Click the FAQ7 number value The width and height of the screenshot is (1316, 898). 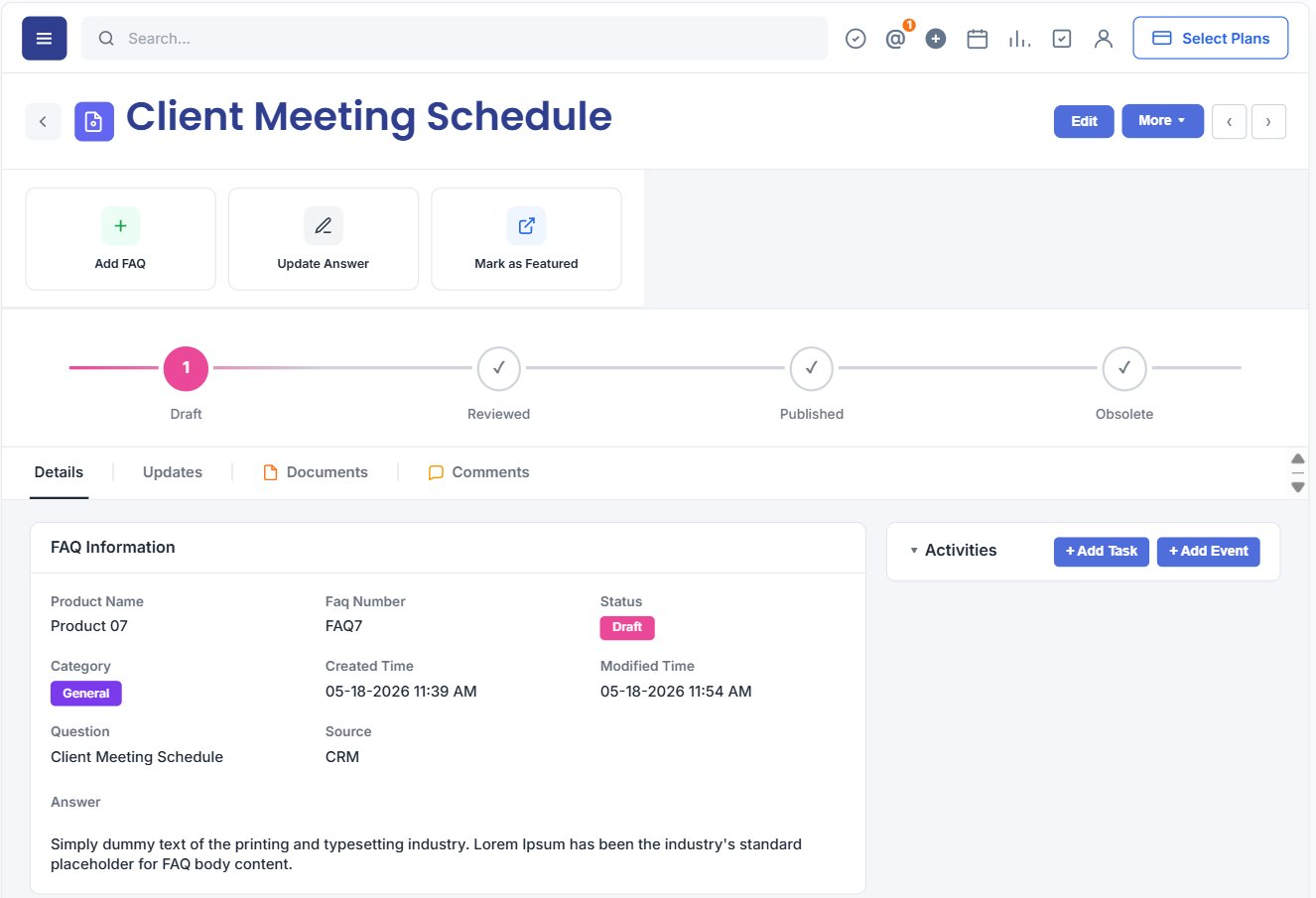click(344, 626)
